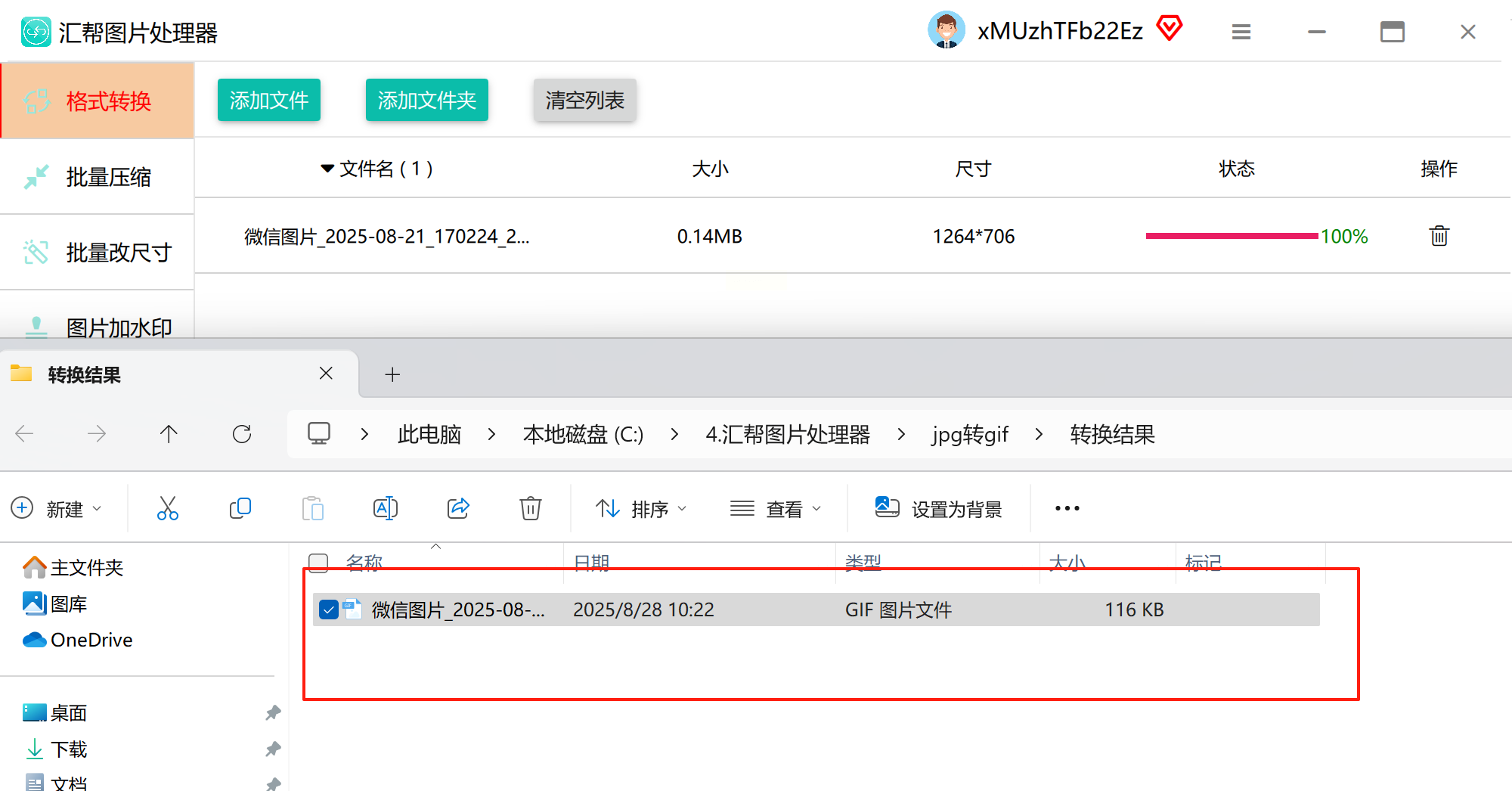This screenshot has height=791, width=1512.
Task: Click the Share icon in Explorer toolbar
Action: (458, 508)
